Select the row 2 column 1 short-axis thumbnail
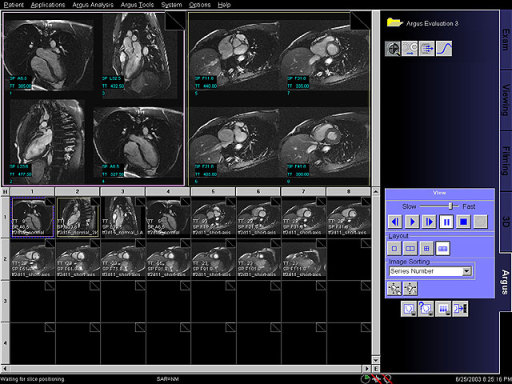The image size is (512, 384). pyautogui.click(x=32, y=259)
